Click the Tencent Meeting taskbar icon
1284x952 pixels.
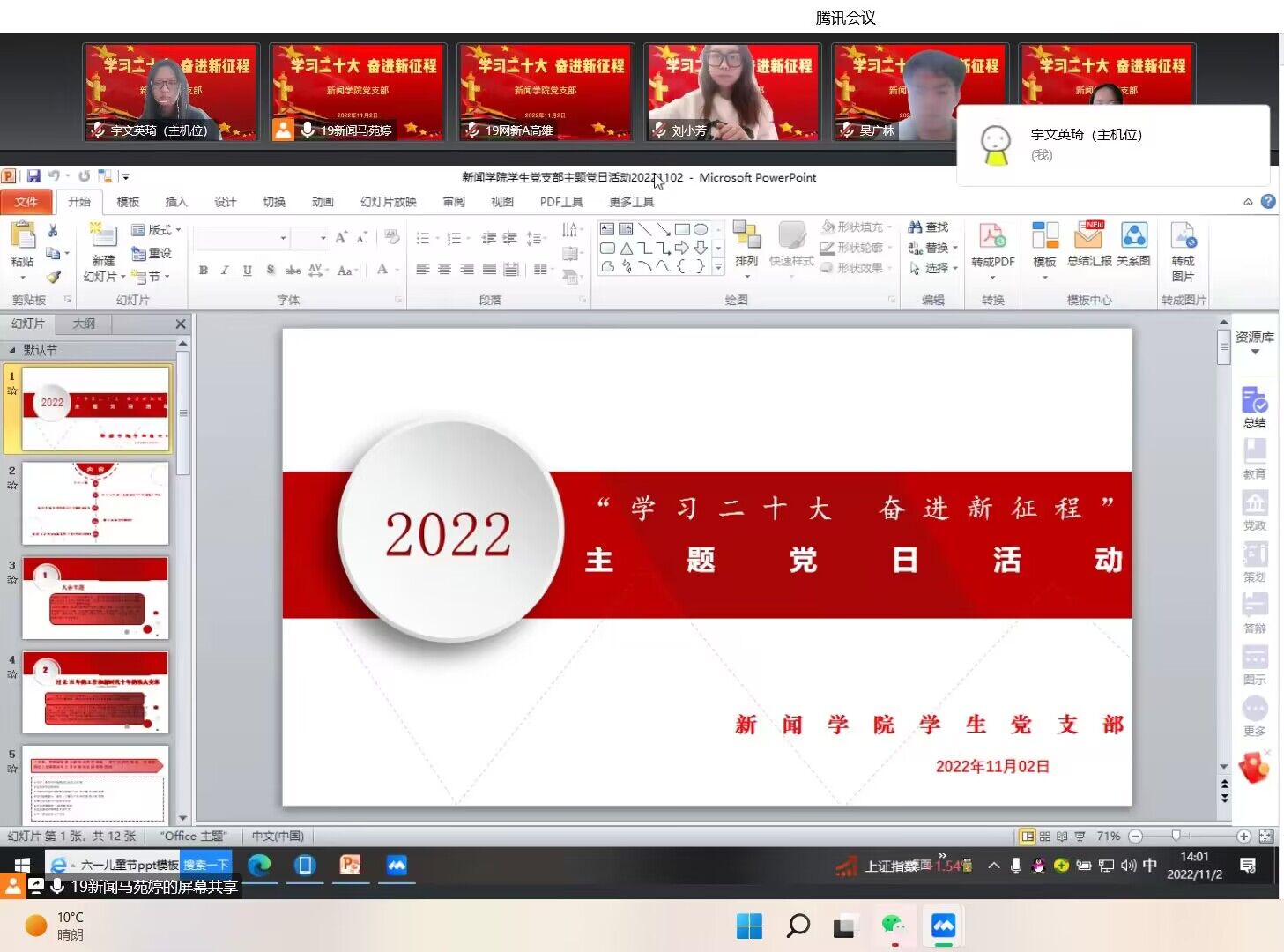tap(943, 926)
